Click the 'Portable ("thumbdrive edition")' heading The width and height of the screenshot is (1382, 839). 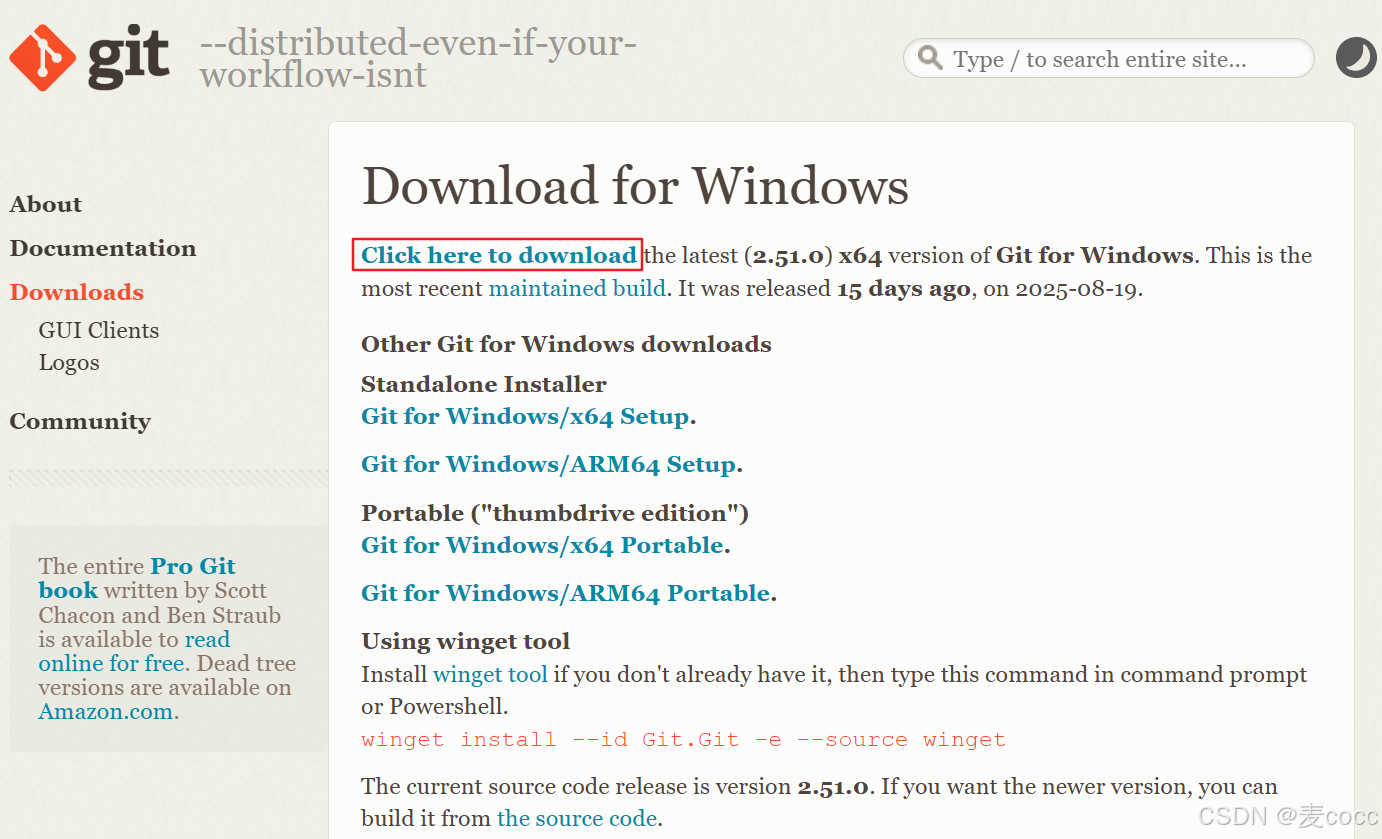tap(555, 513)
